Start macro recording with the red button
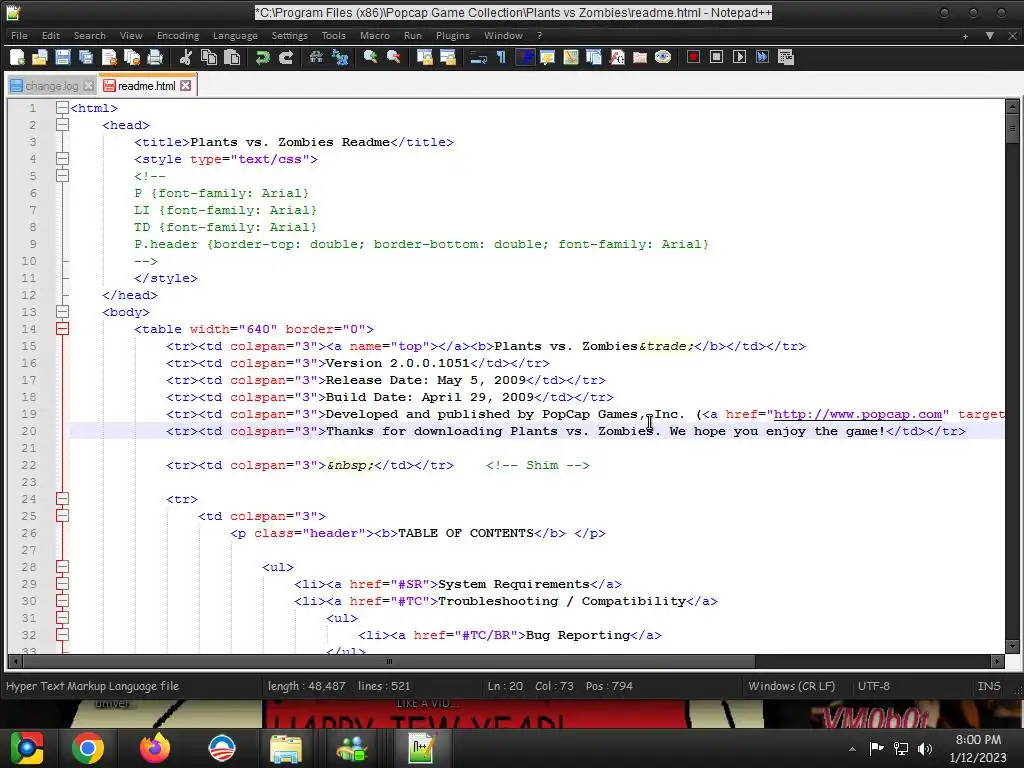The image size is (1024, 768). click(694, 57)
